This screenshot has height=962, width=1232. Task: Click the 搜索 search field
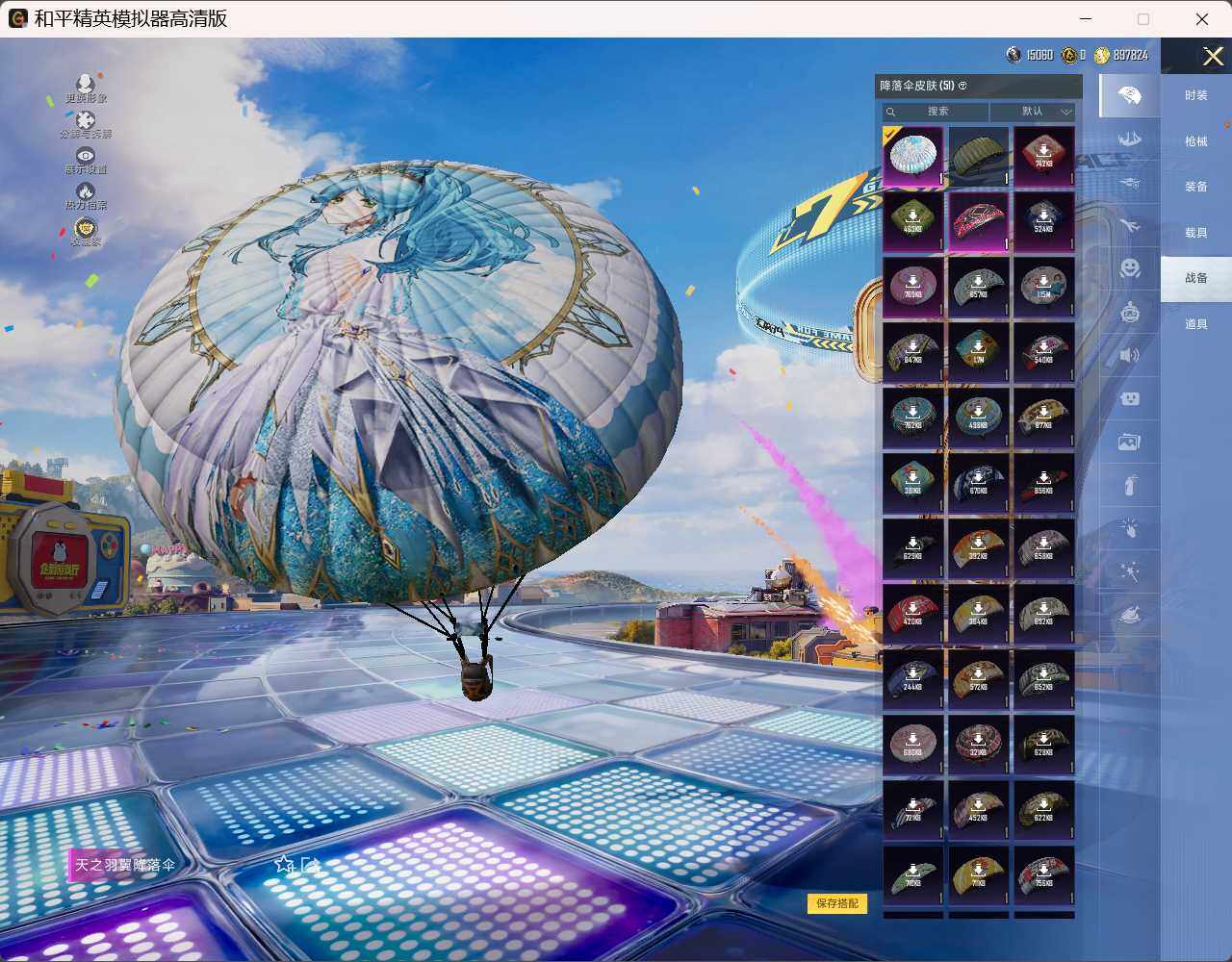coord(936,112)
